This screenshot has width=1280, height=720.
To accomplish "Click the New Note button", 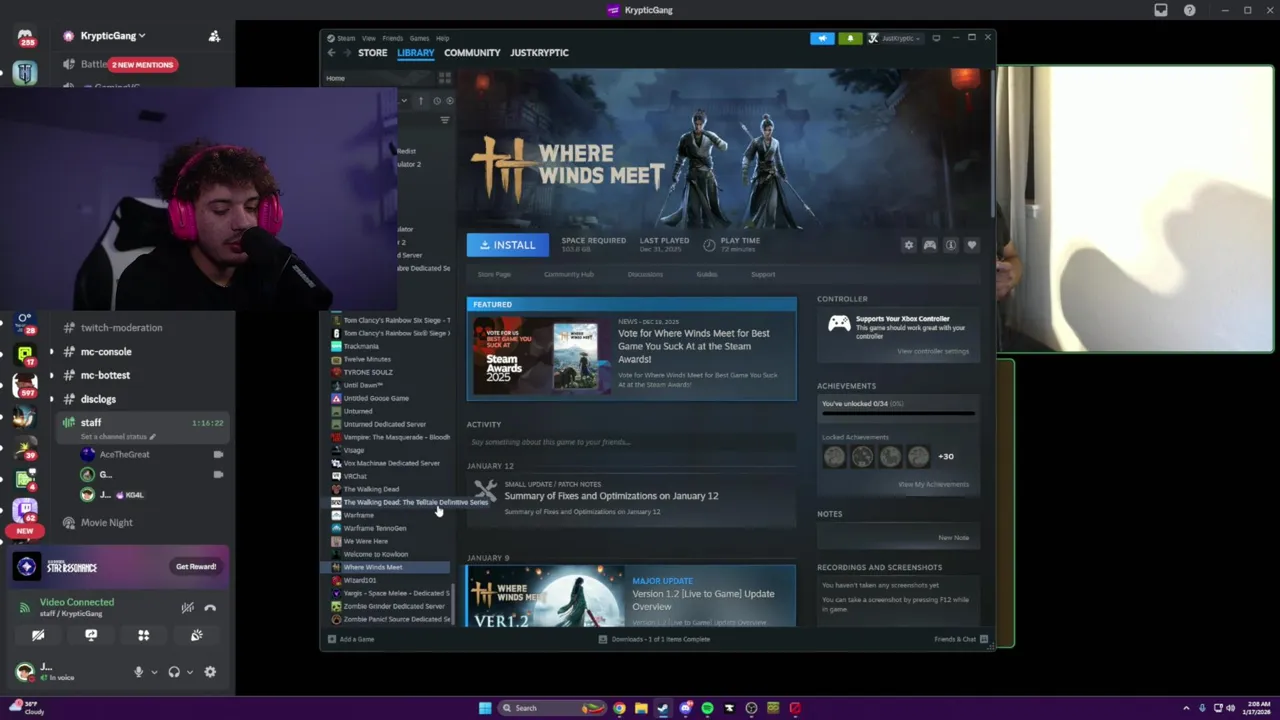I will pyautogui.click(x=953, y=537).
